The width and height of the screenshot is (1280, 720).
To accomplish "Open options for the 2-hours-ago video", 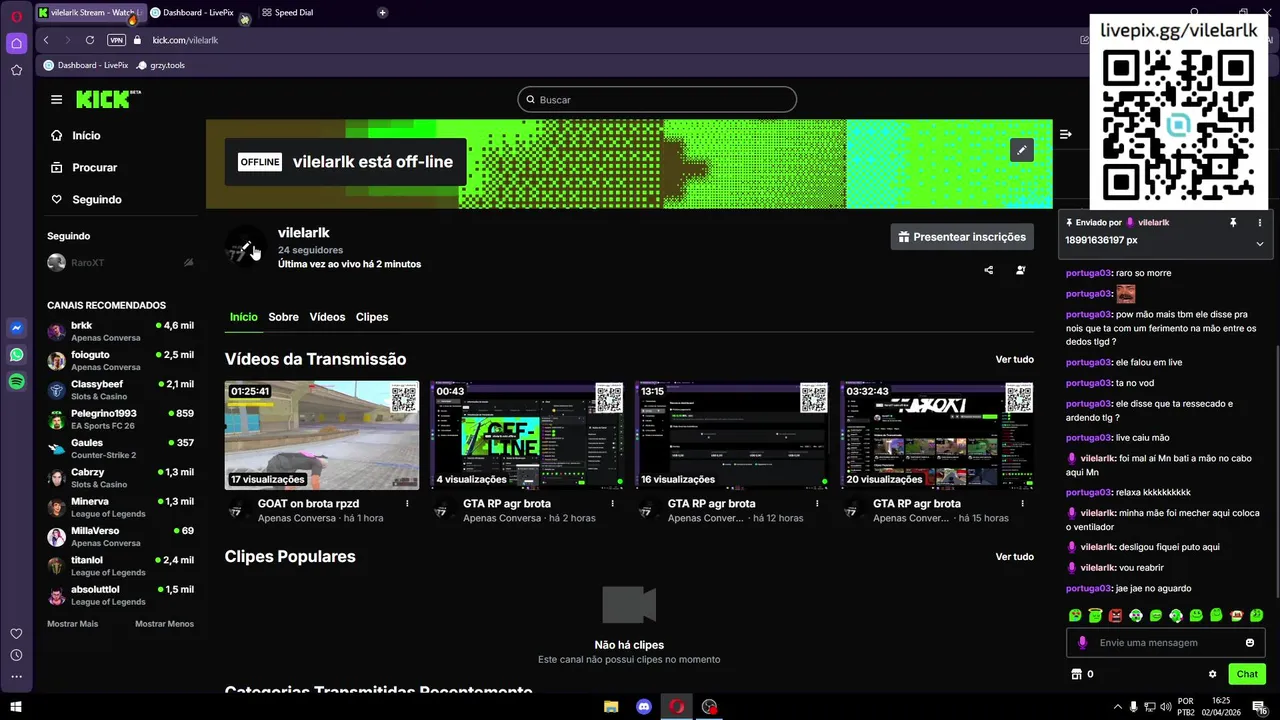I will click(612, 504).
